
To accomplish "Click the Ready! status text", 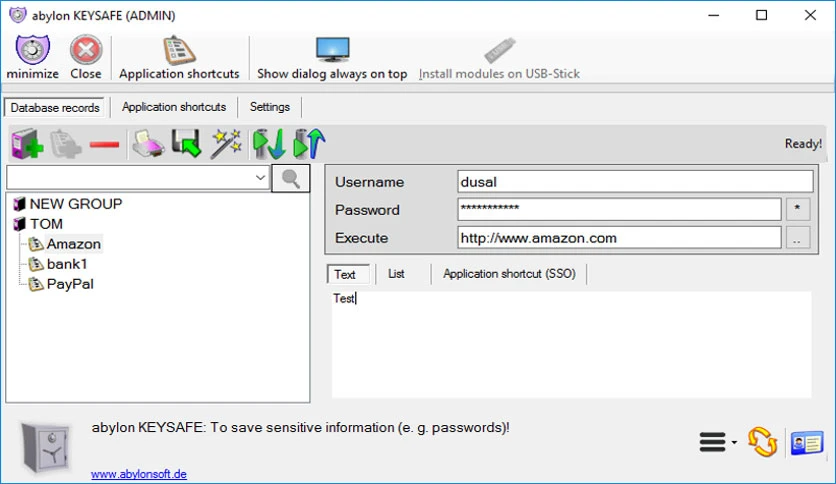I will tap(803, 144).
